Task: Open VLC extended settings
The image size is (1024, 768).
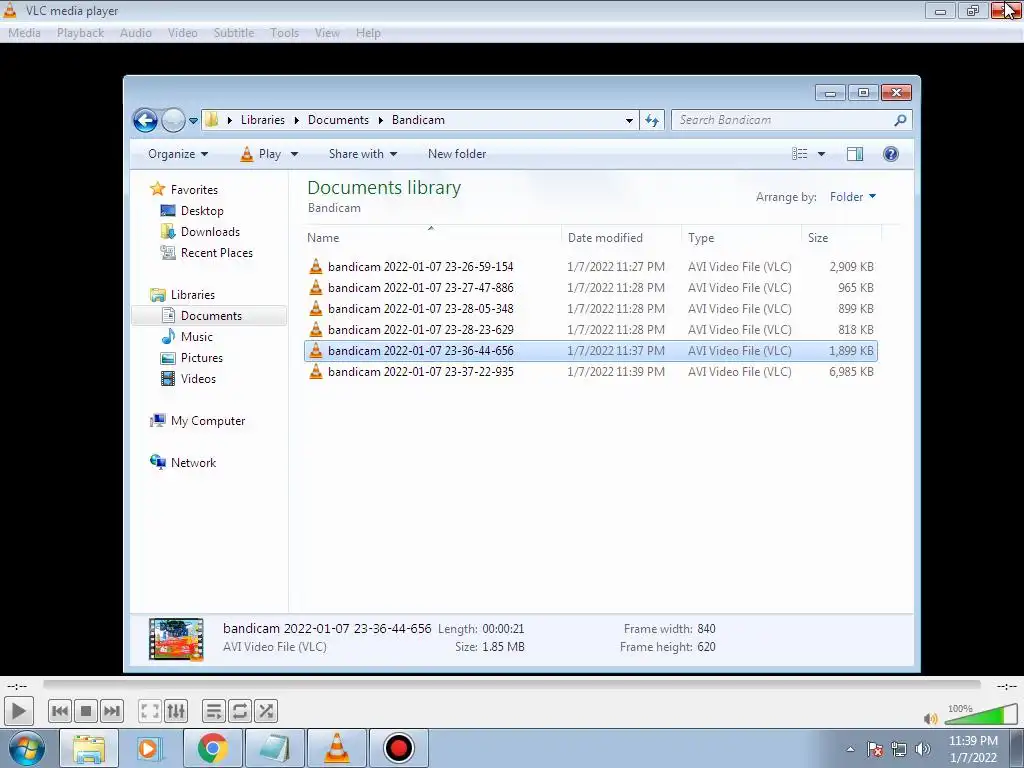Action: (x=176, y=711)
